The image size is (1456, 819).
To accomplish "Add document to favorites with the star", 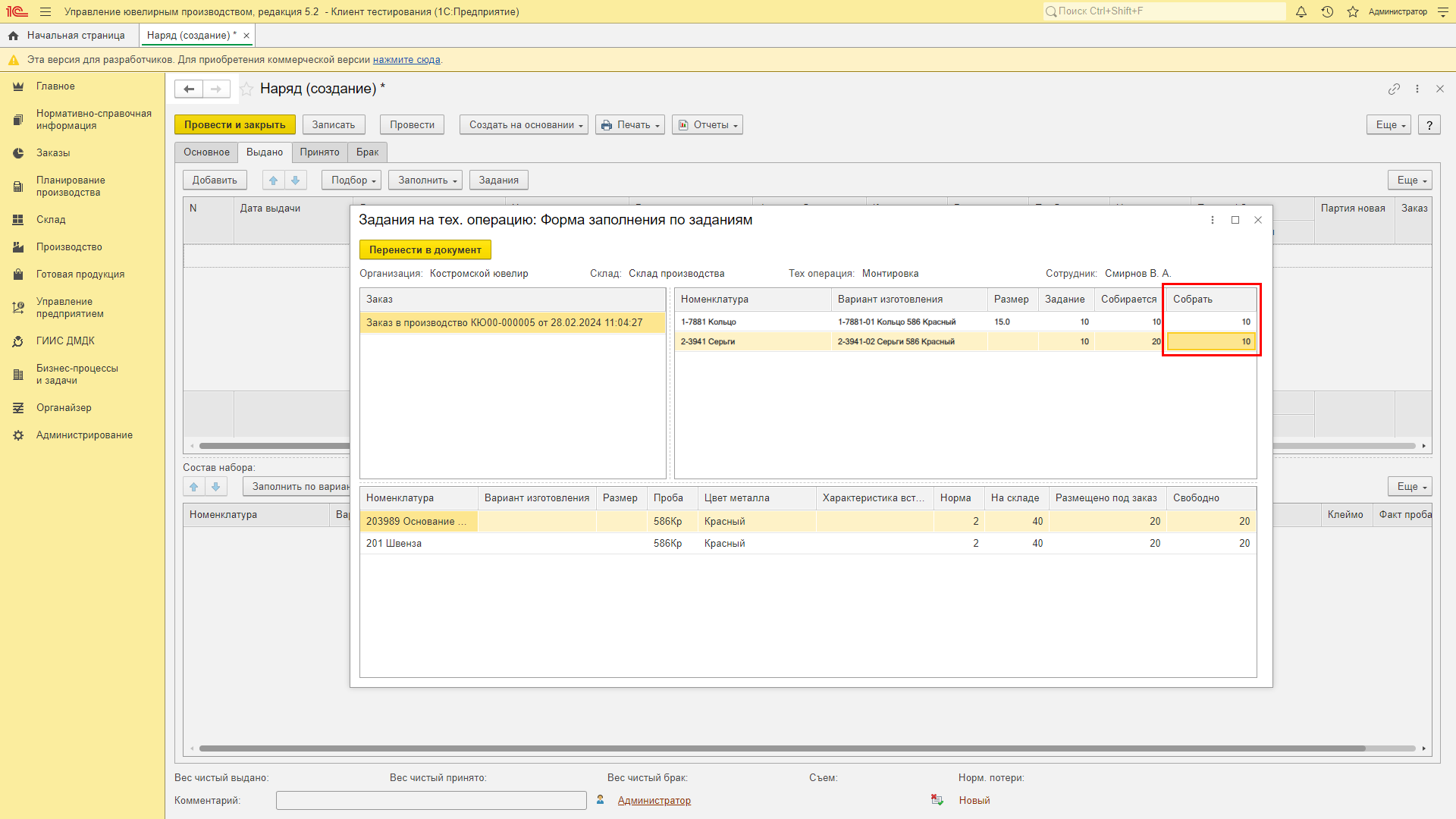I will coord(246,89).
